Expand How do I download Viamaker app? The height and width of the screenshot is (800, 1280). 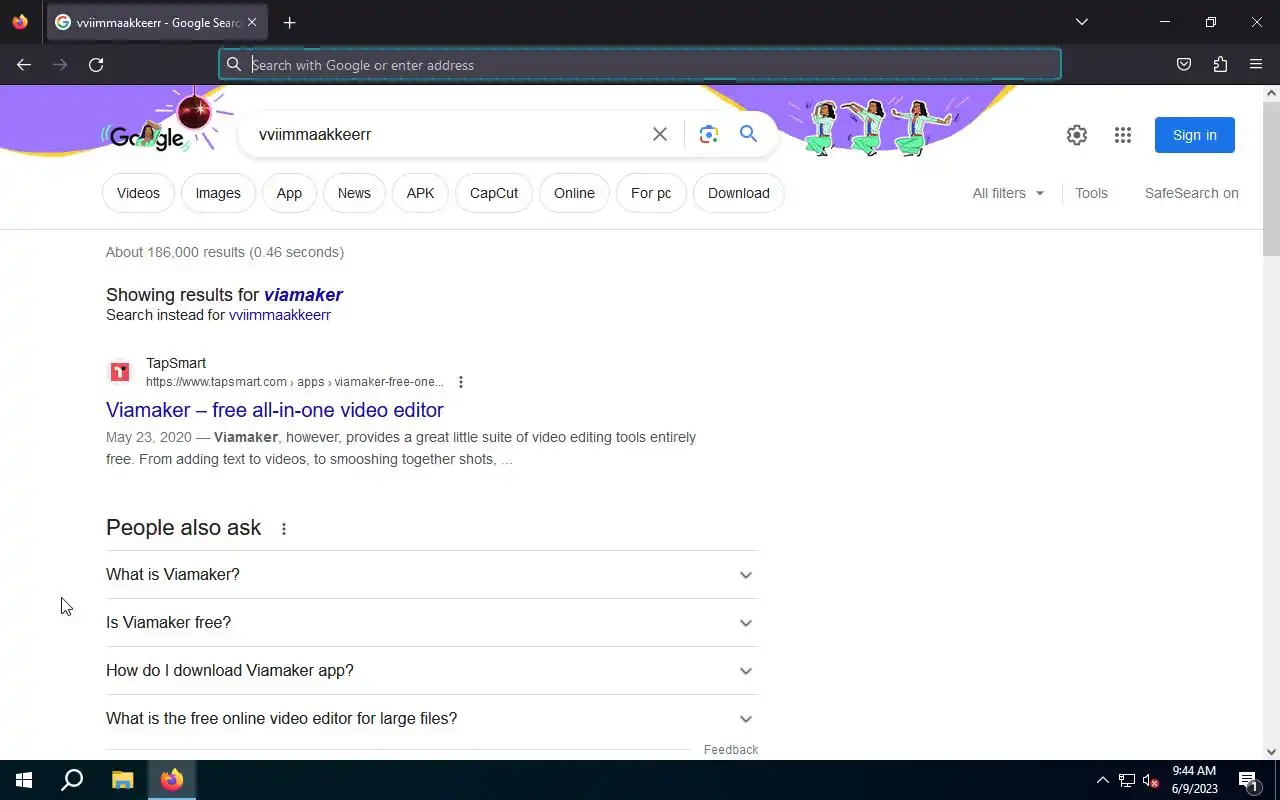point(432,671)
